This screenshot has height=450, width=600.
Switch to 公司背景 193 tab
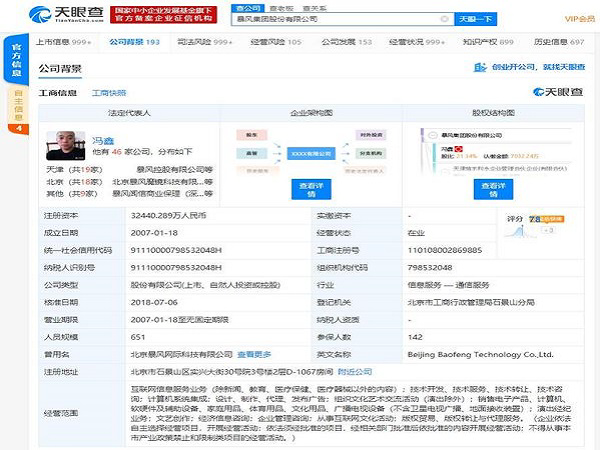[134, 42]
